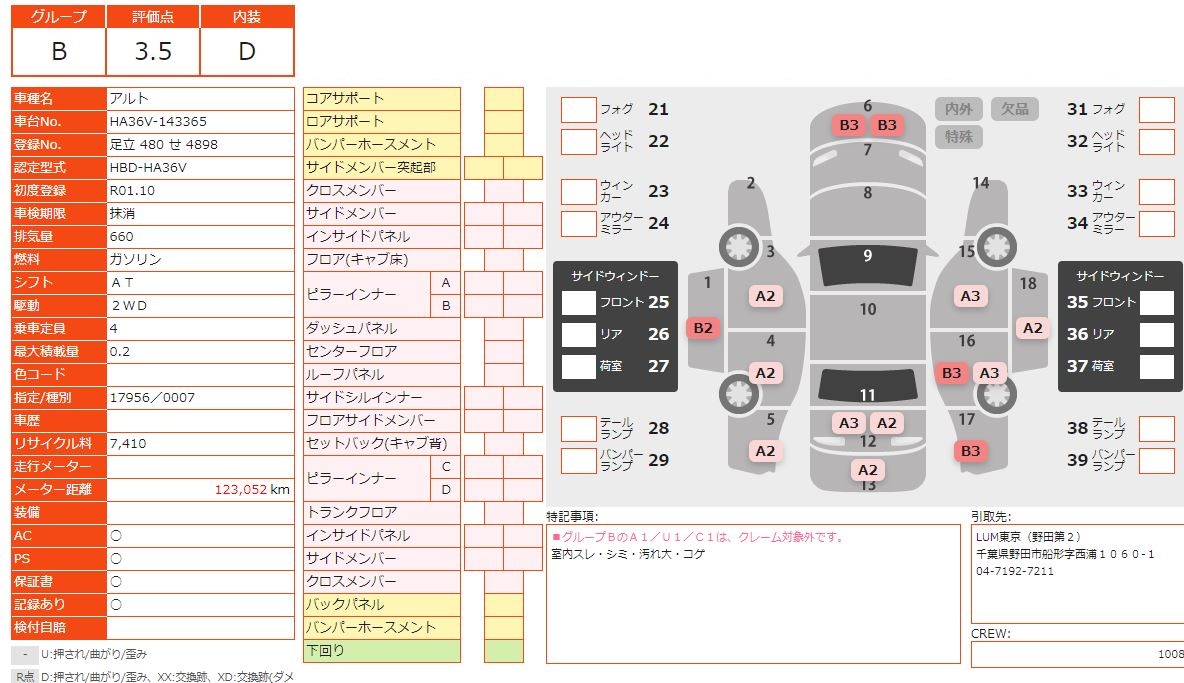Click the B2 damage marker on the car diagram

tap(703, 327)
